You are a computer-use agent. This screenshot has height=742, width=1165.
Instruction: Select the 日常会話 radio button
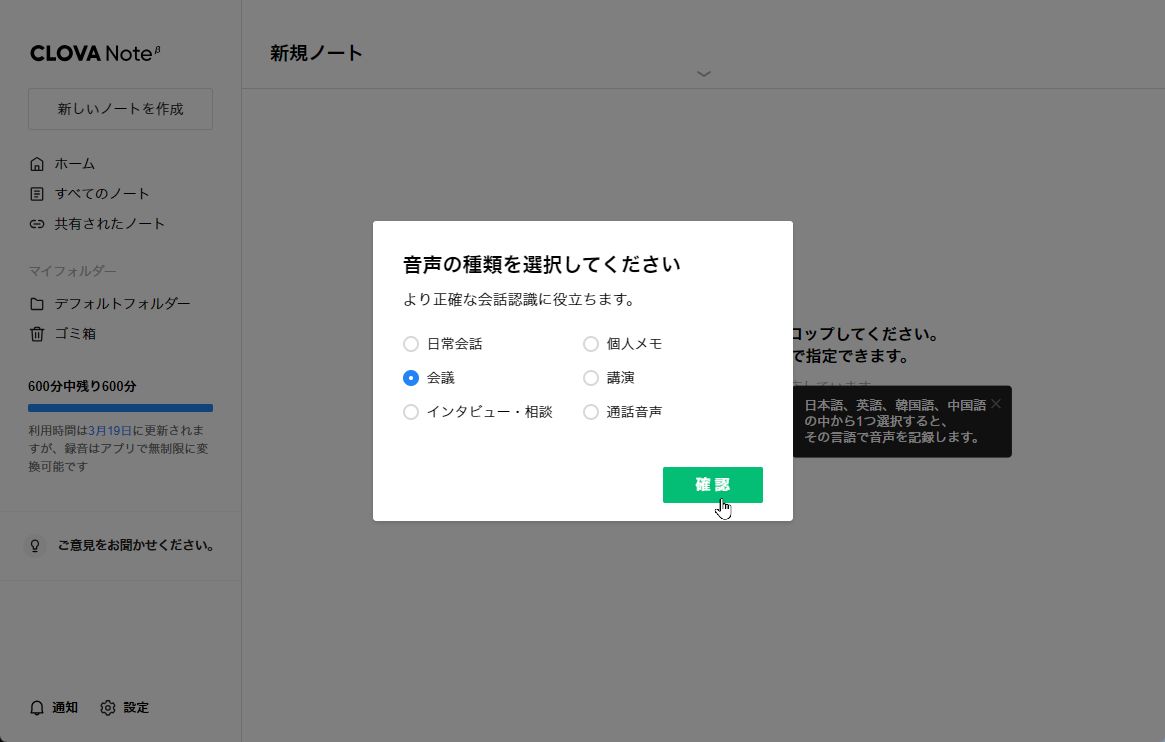pyautogui.click(x=411, y=344)
